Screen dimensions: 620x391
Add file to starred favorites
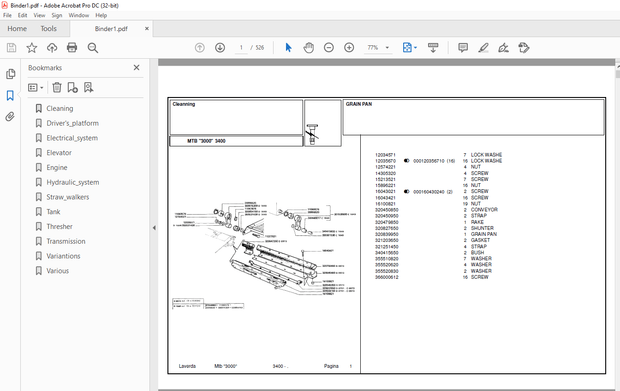32,48
